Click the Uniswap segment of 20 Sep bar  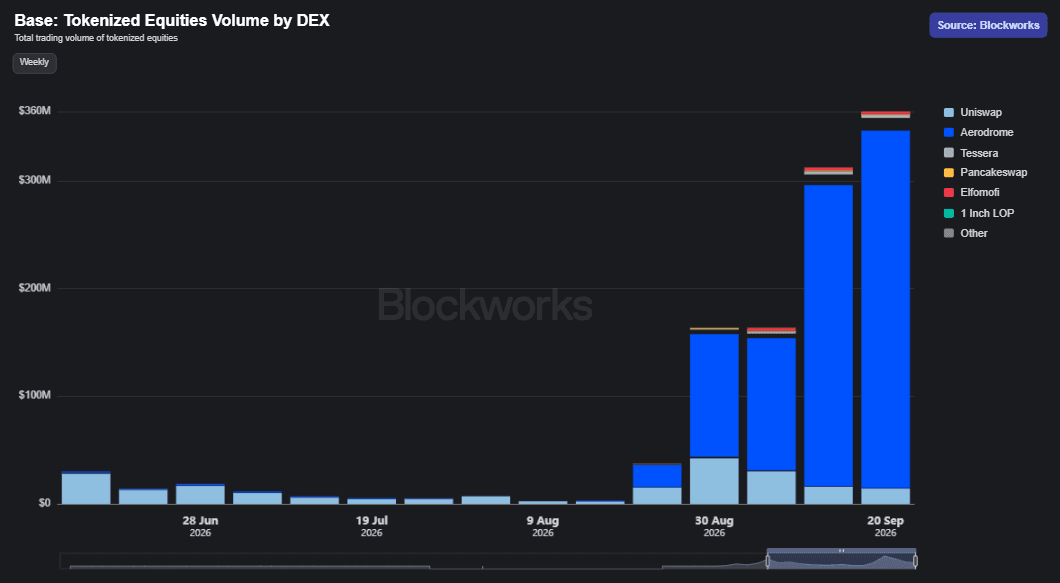point(886,496)
